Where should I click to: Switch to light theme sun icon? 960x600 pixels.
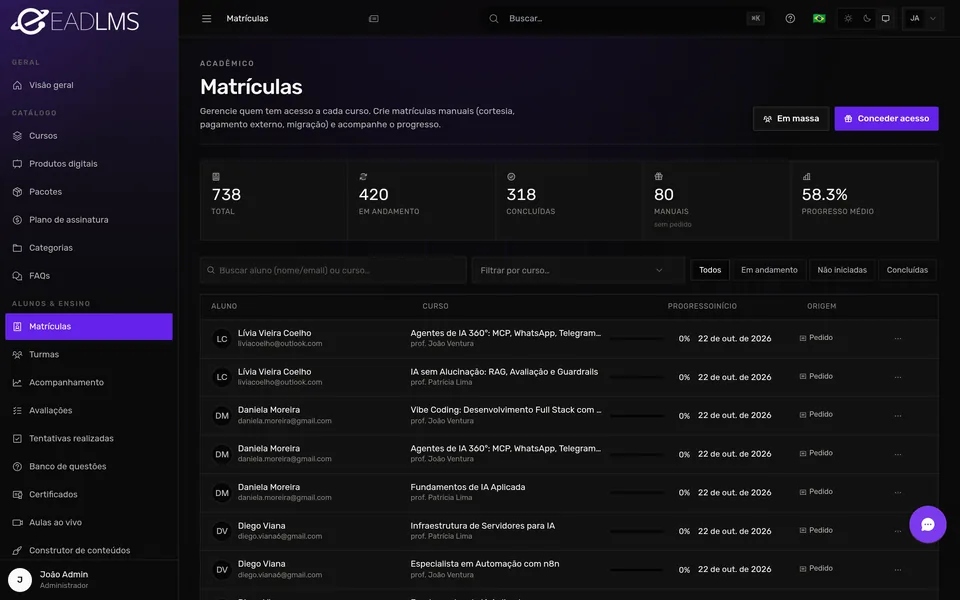pos(848,18)
